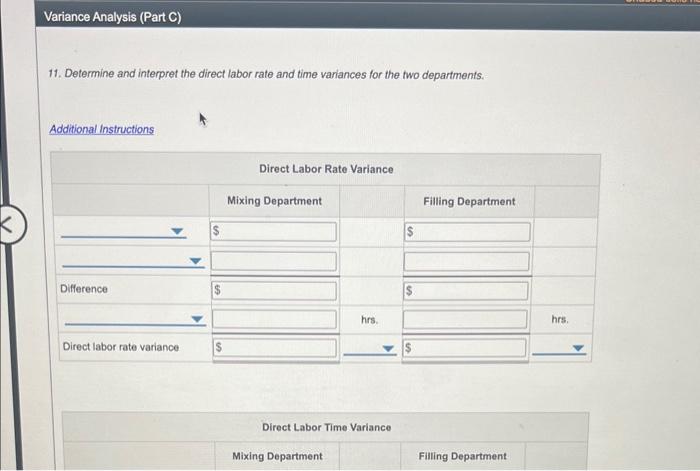Click Filling Department Difference input field

pos(466,291)
